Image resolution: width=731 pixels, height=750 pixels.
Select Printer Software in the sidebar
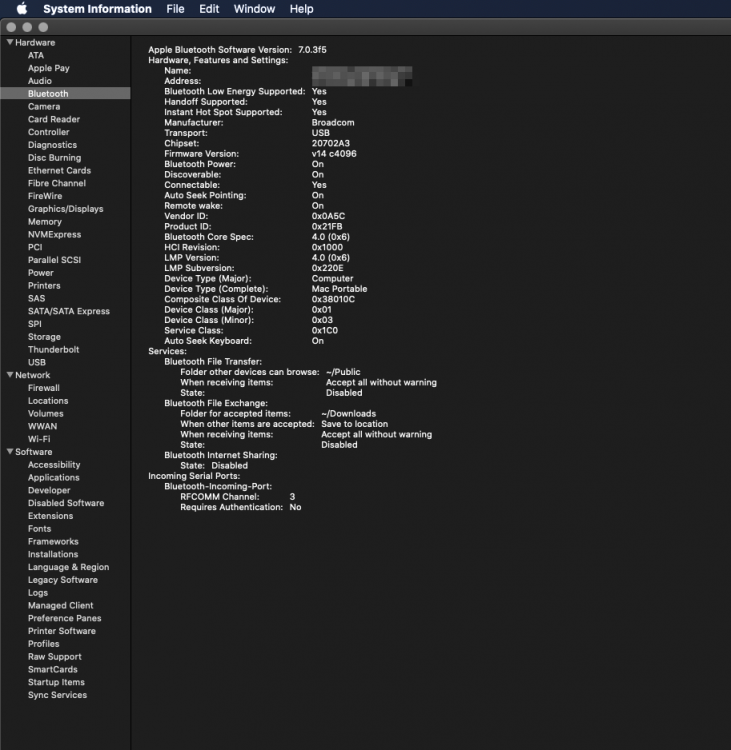[62, 631]
